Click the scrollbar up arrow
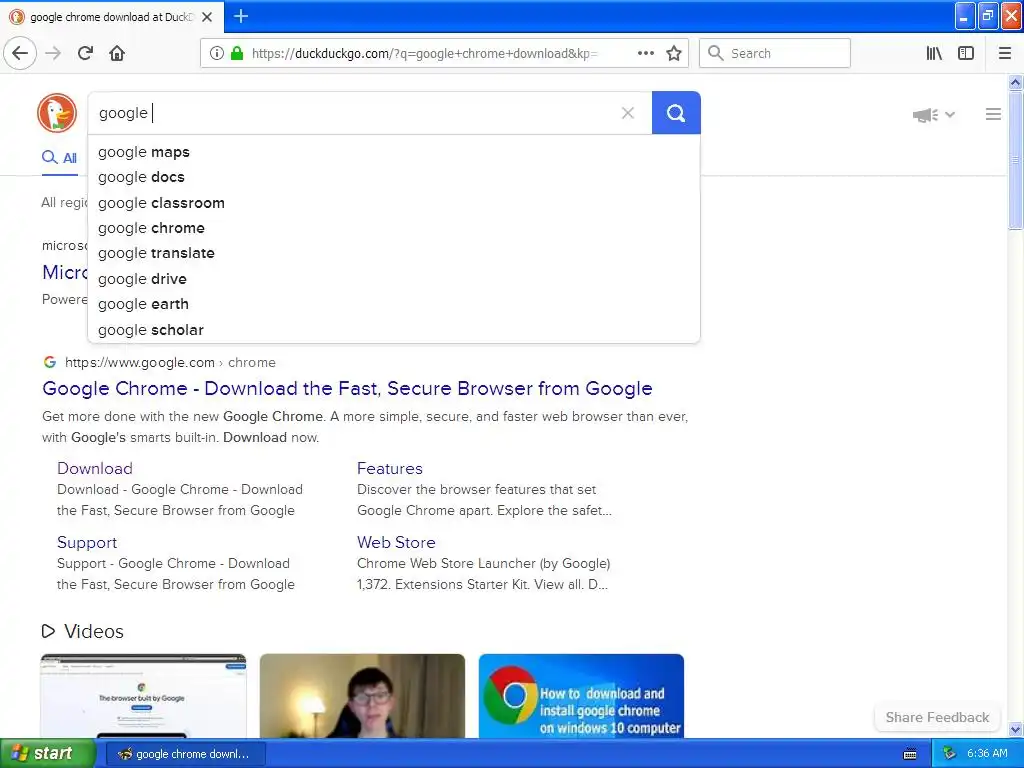The width and height of the screenshot is (1024, 768). pos(1015,82)
